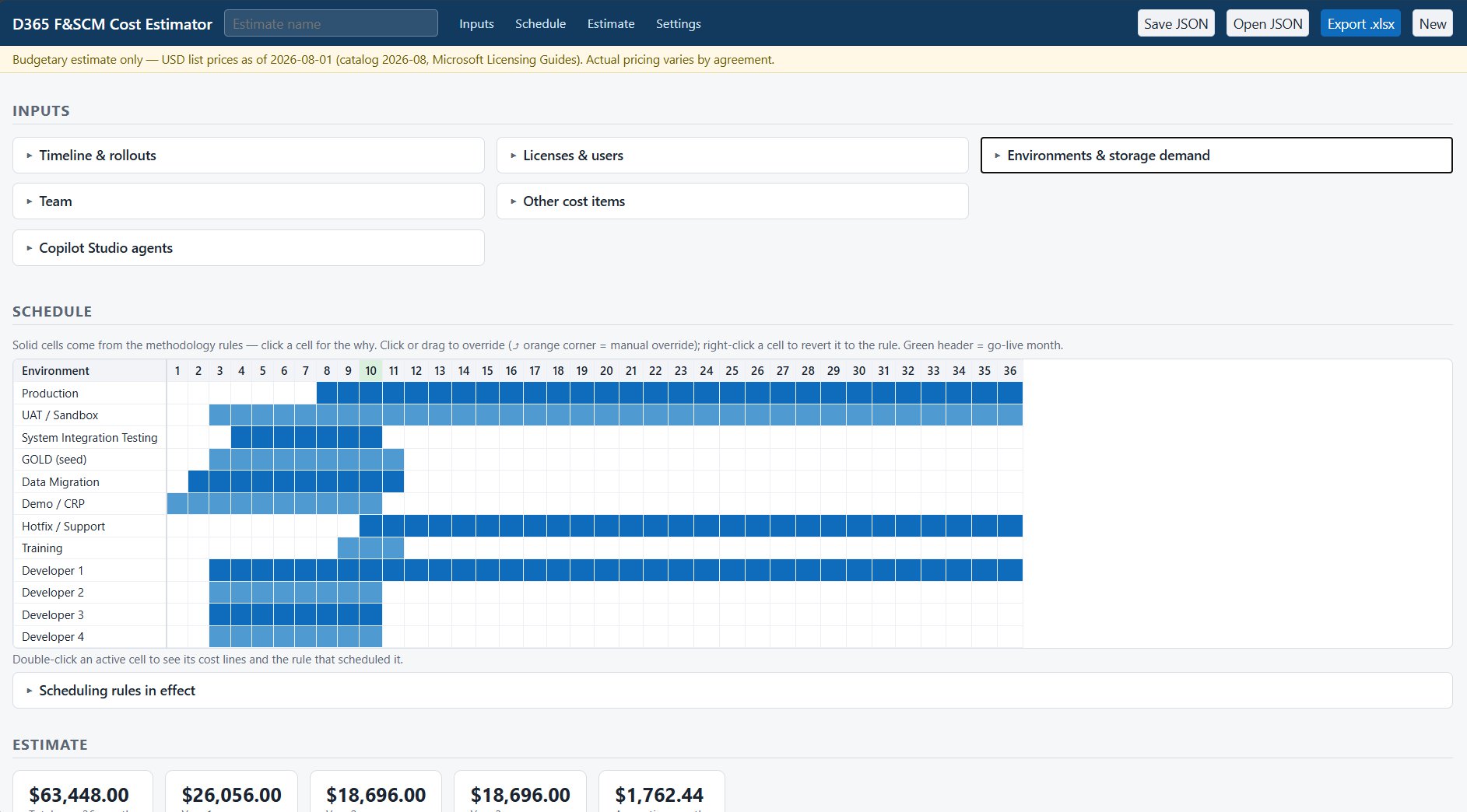Toggle Production cell for month 8
Image resolution: width=1467 pixels, height=812 pixels.
pyautogui.click(x=327, y=393)
